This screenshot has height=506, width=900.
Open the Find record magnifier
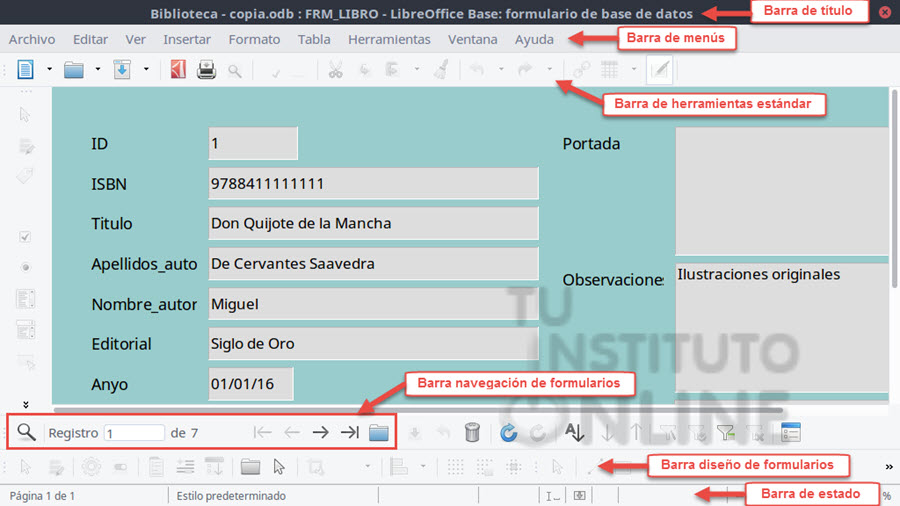coord(26,432)
